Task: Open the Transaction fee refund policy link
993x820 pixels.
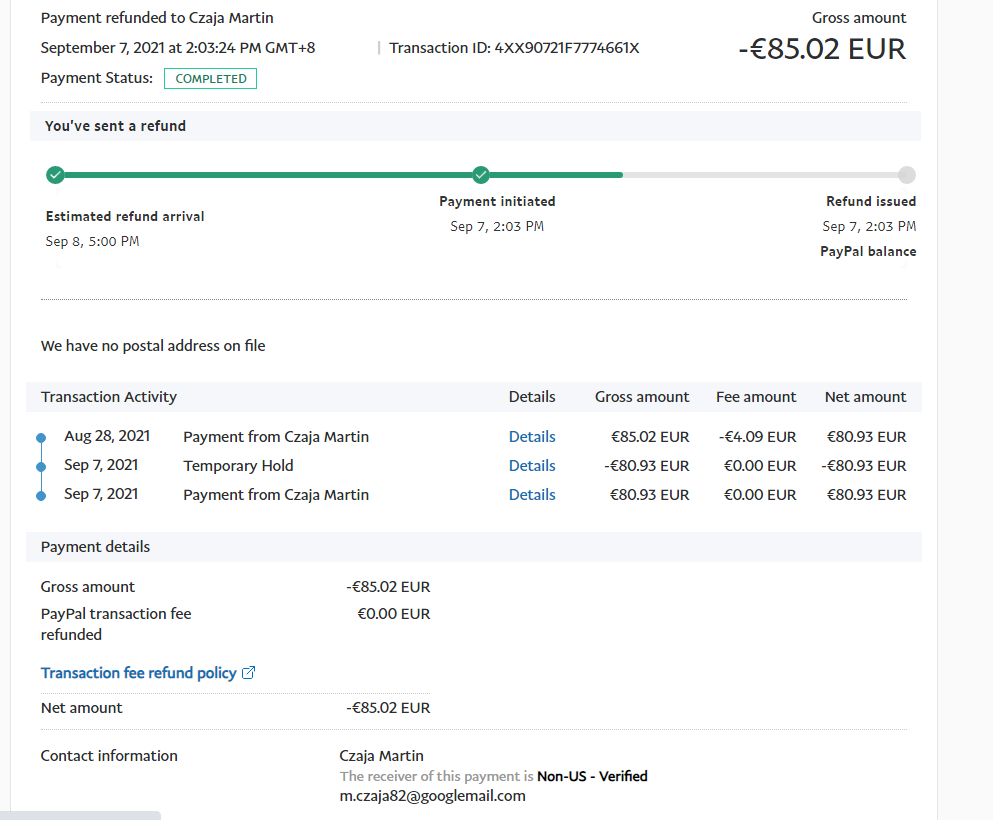Action: tap(138, 673)
